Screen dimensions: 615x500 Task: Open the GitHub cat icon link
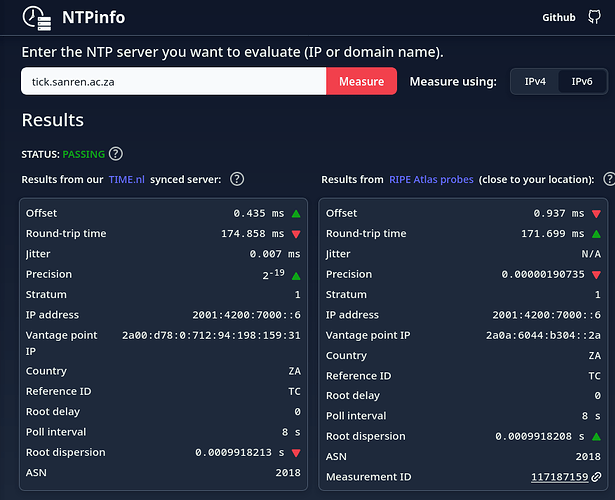[594, 17]
